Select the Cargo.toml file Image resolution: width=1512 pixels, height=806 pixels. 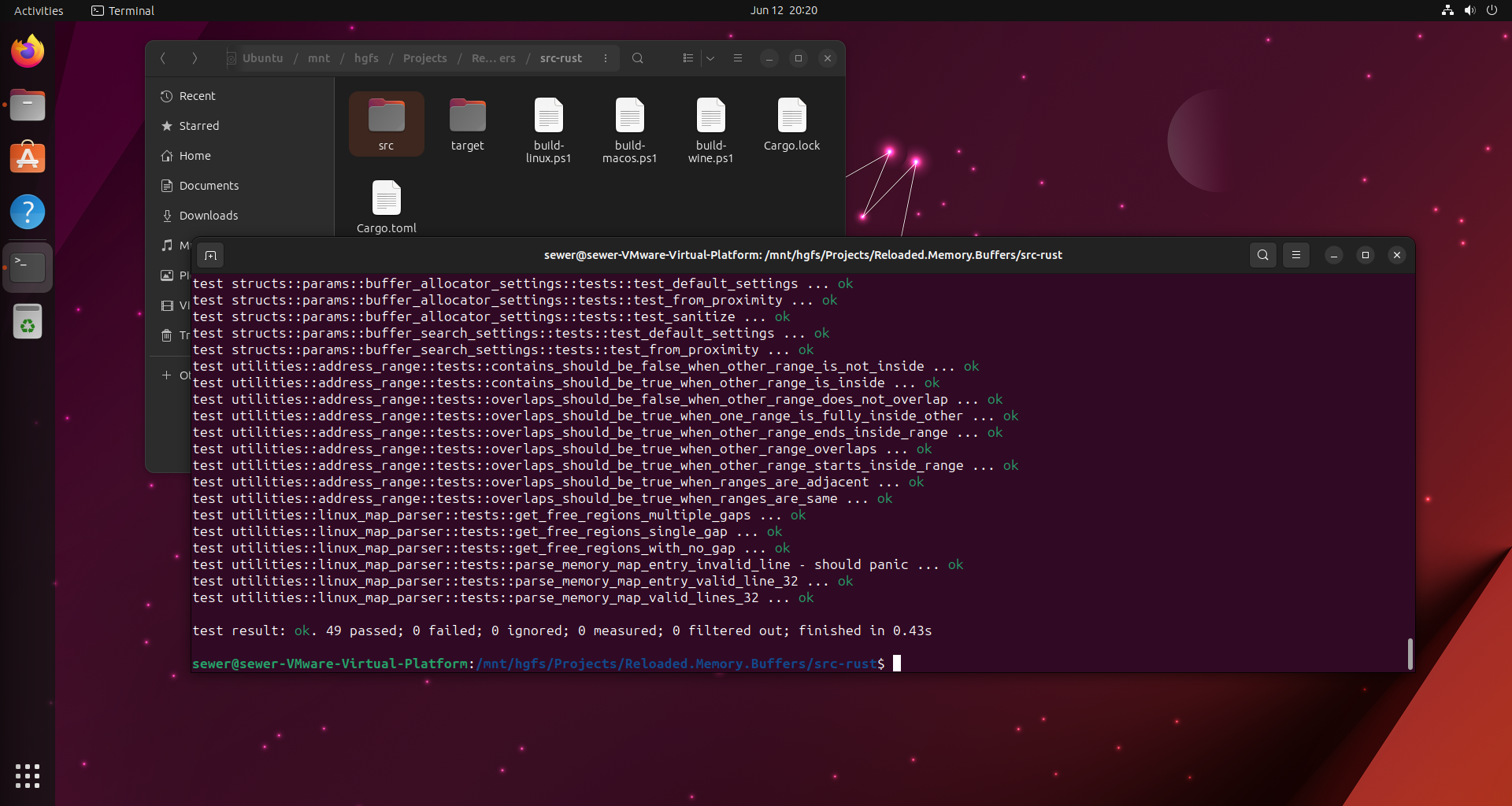tap(386, 203)
